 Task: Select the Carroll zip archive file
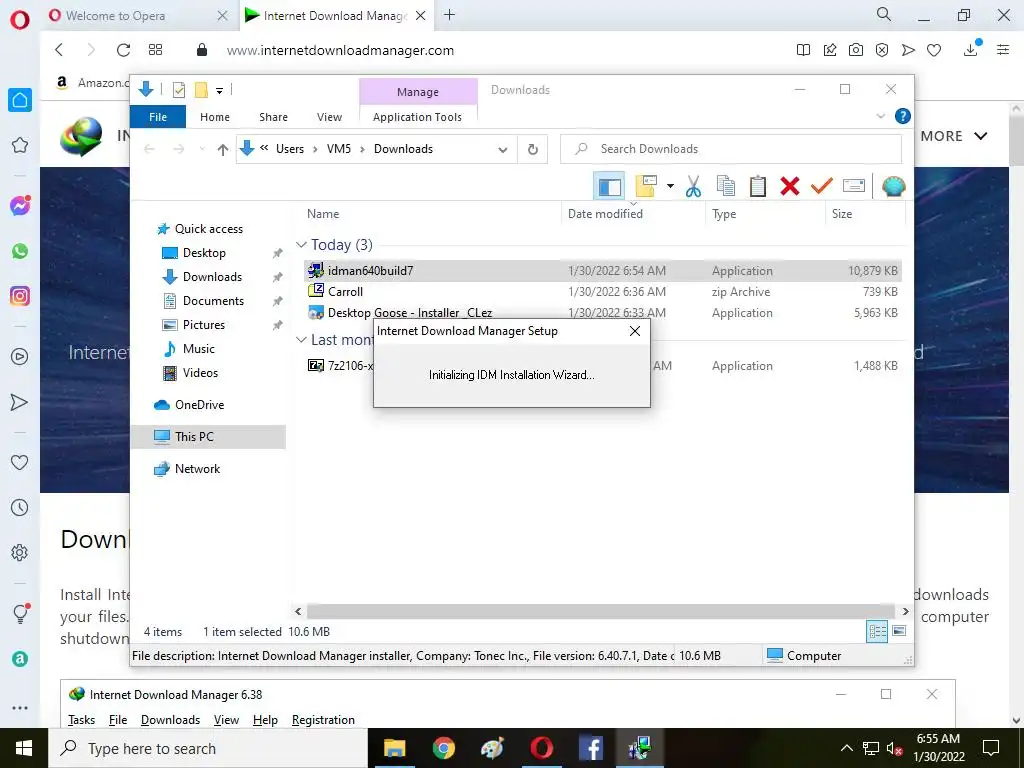(345, 292)
